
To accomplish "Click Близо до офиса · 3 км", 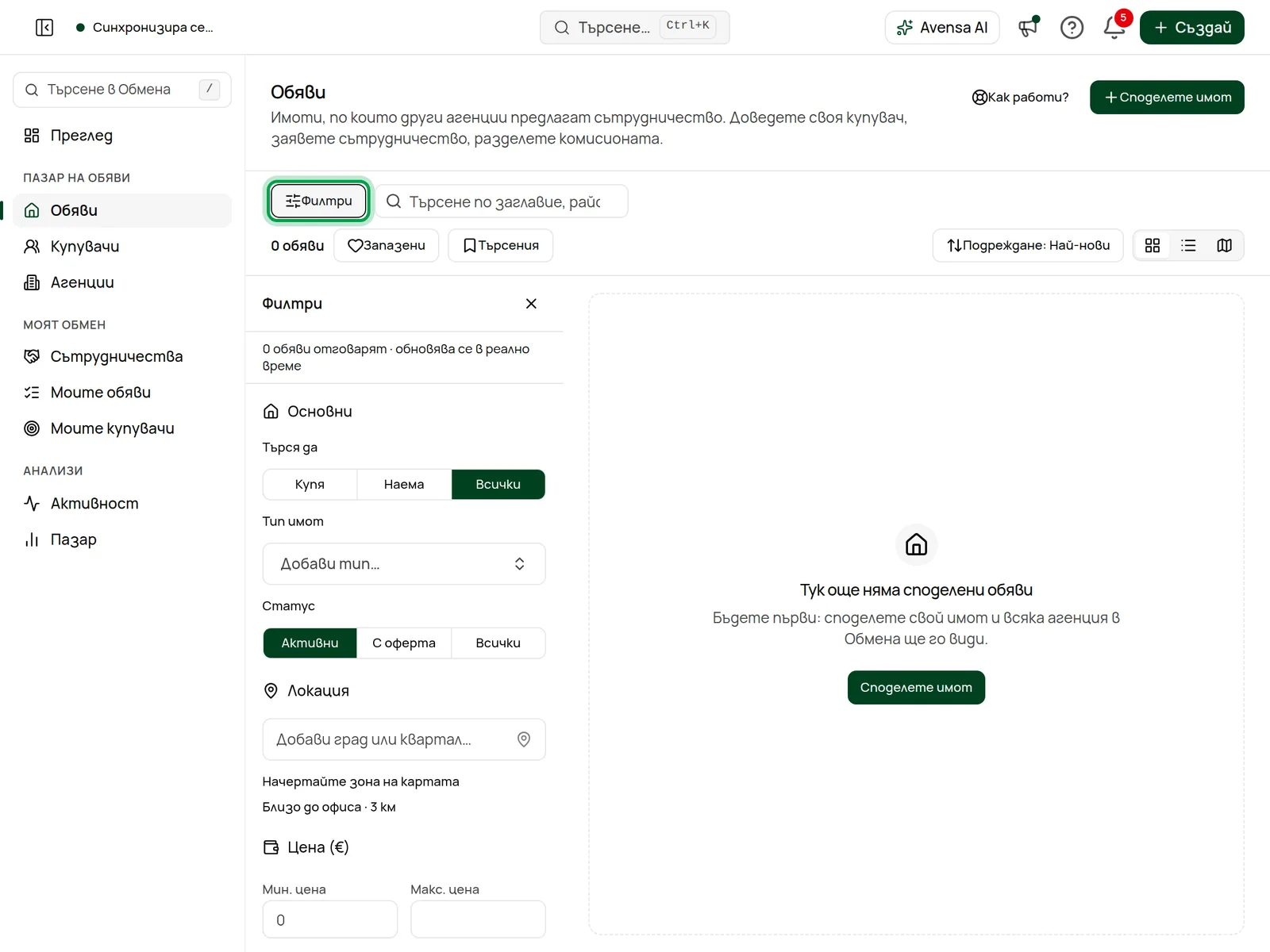I will click(x=329, y=808).
